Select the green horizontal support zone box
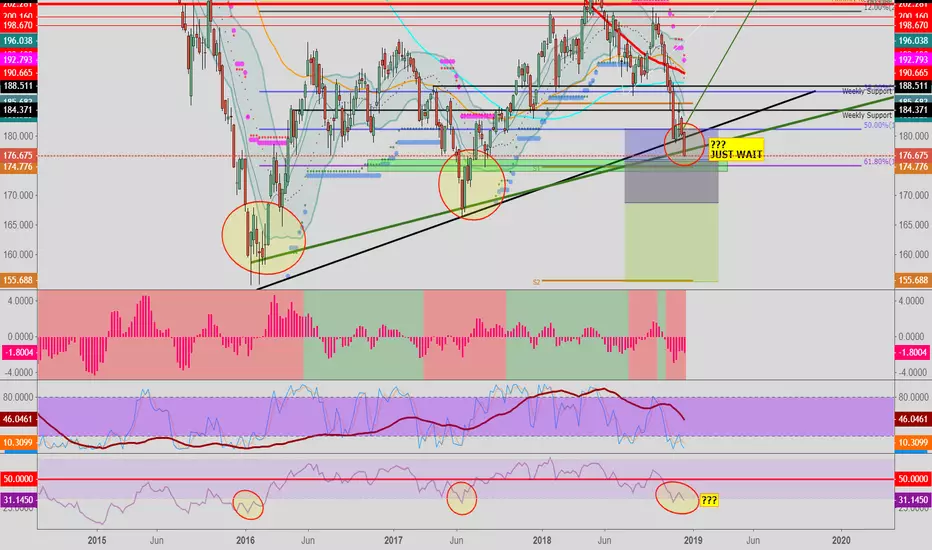The width and height of the screenshot is (932, 550). click(x=547, y=165)
